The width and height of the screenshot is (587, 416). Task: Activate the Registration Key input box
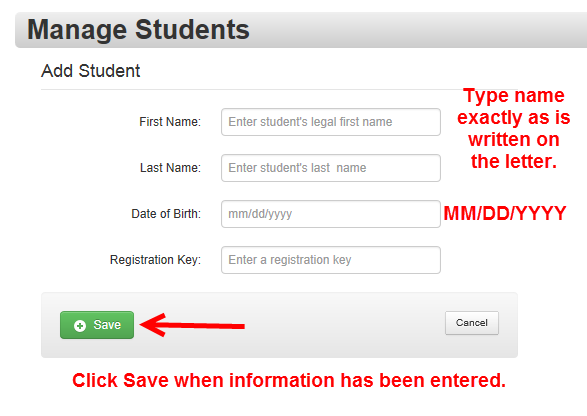[331, 260]
